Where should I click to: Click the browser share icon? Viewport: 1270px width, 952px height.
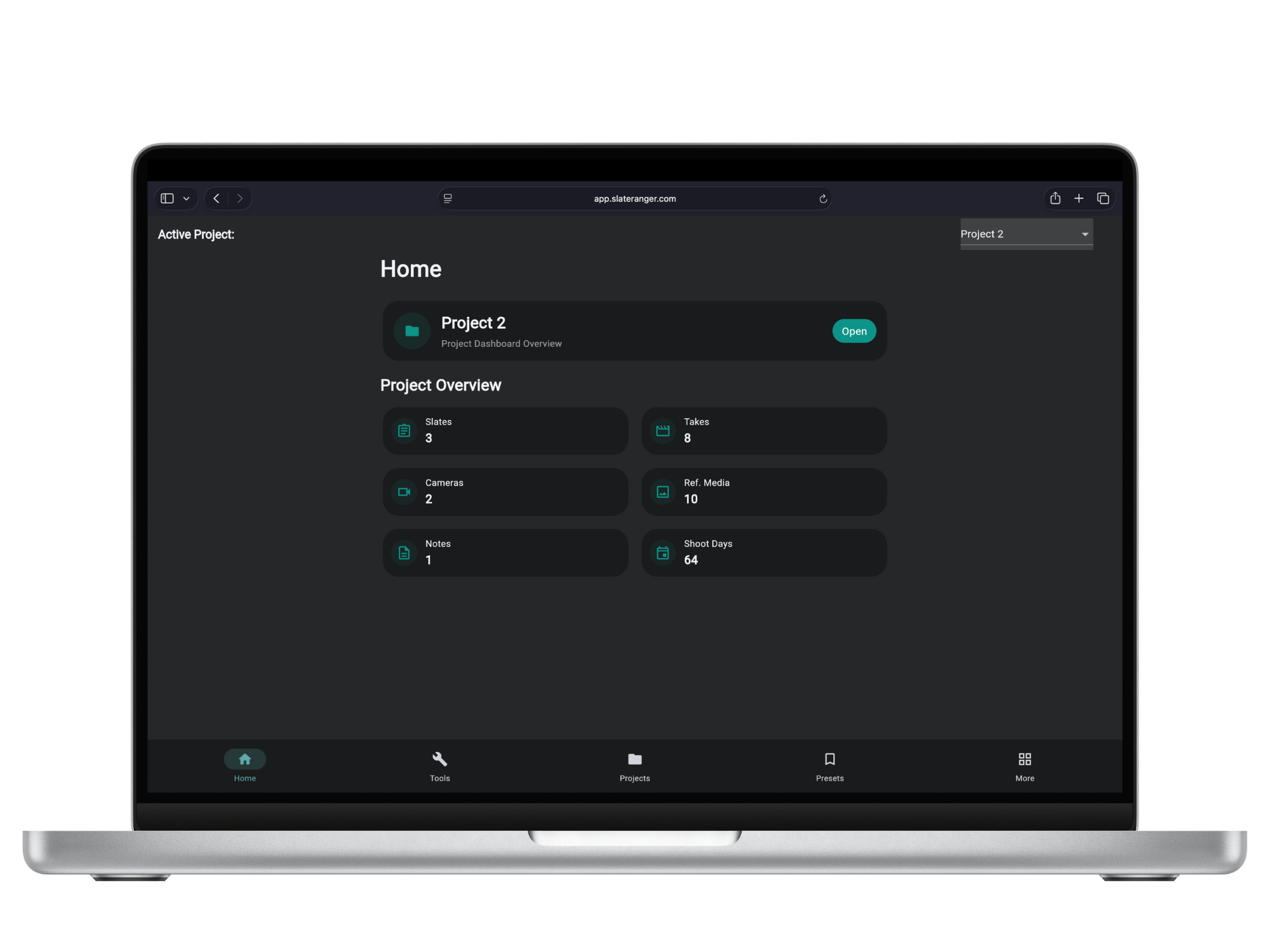tap(1055, 199)
